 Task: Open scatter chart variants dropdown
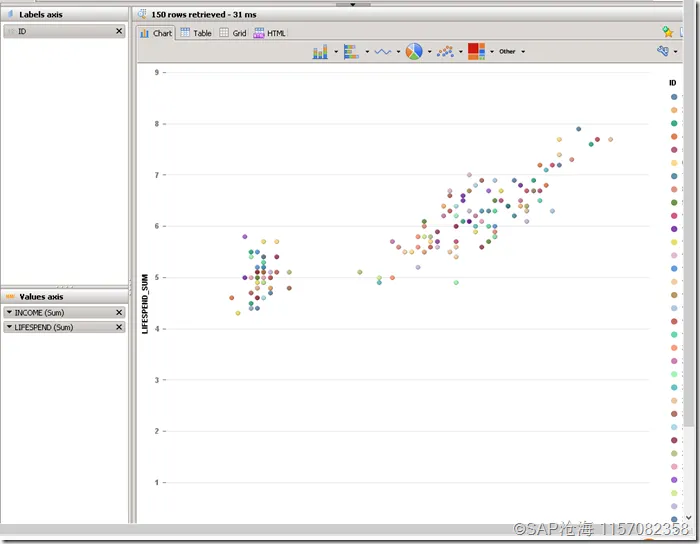[x=461, y=52]
